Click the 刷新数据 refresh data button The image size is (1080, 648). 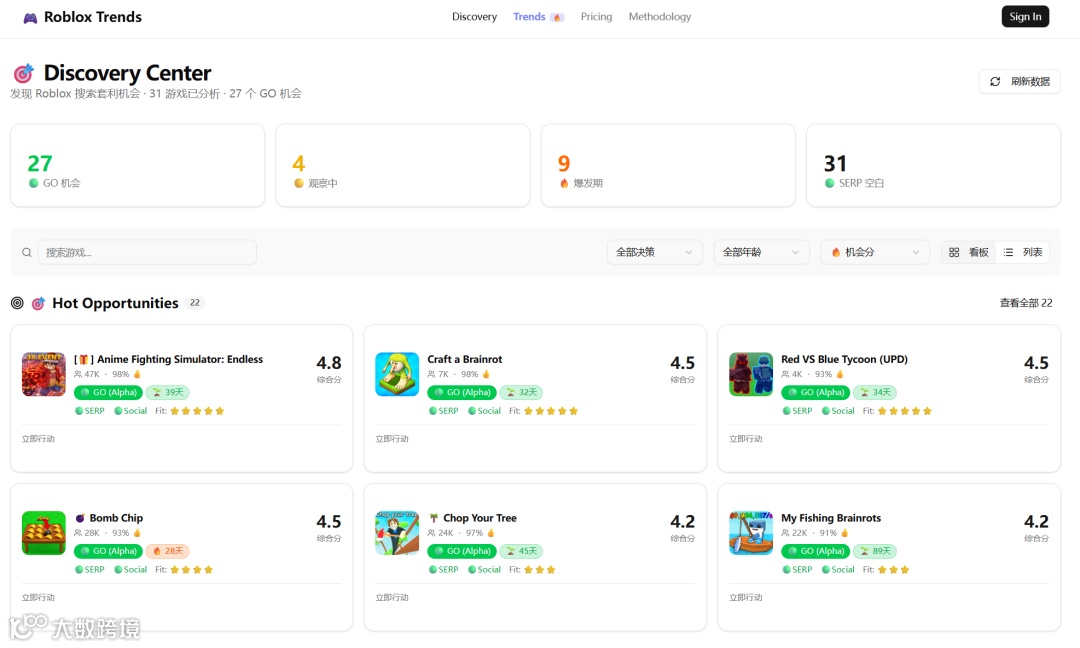tap(1019, 81)
